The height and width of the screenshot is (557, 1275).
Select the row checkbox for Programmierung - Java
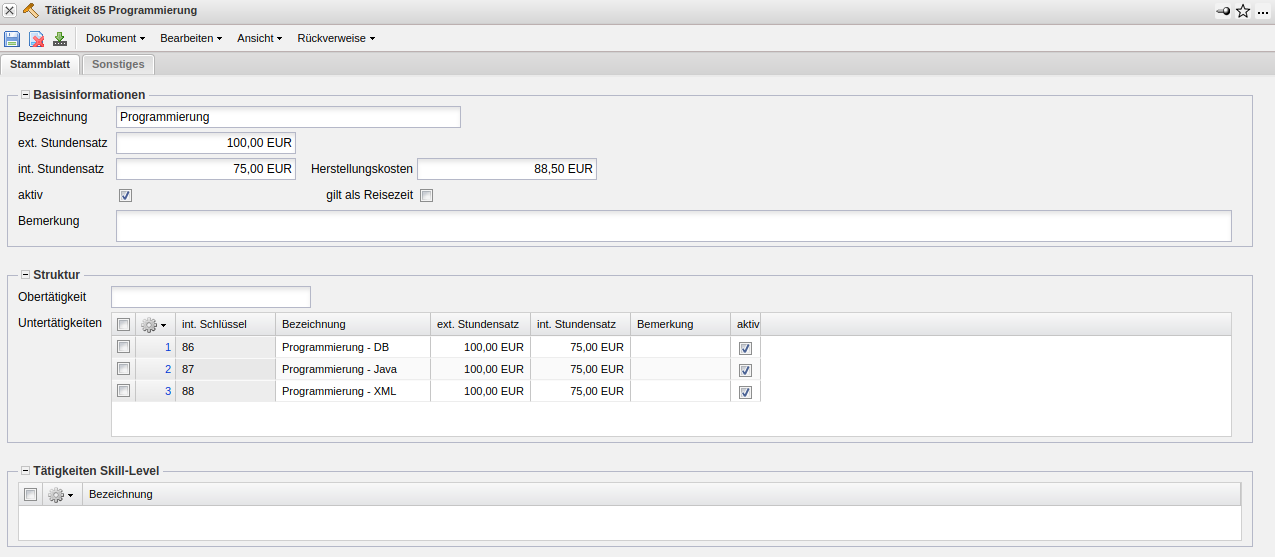(x=123, y=369)
